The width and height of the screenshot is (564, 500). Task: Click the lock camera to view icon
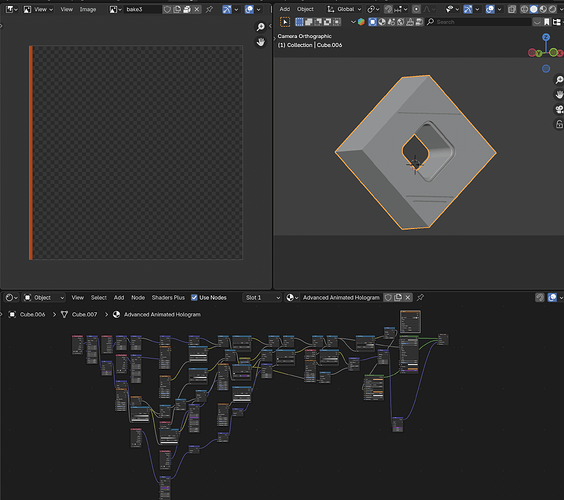click(x=559, y=124)
